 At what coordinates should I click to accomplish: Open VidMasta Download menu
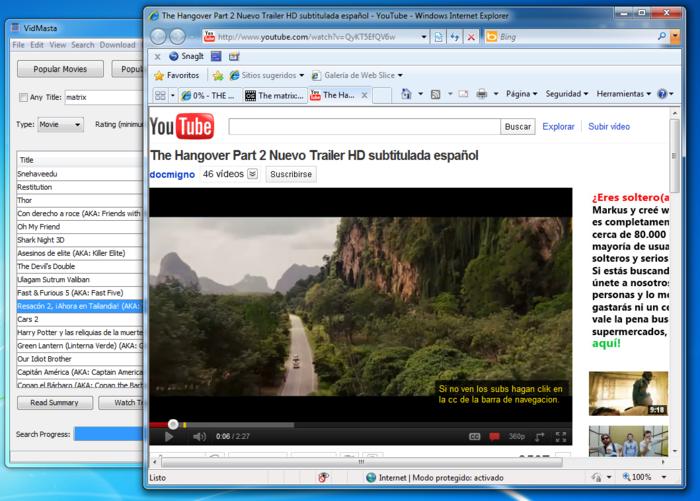(x=117, y=45)
